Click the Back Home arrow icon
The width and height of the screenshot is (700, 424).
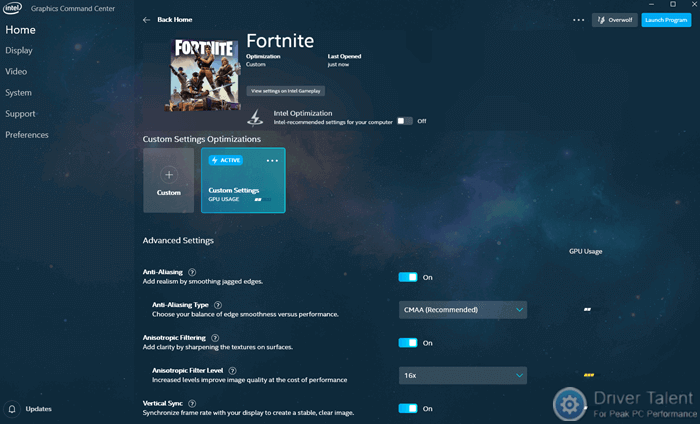146,20
